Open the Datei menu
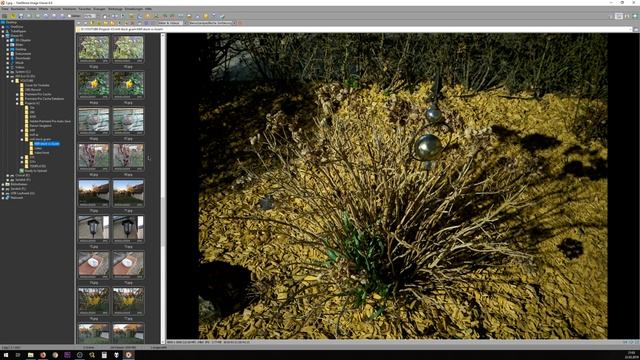Screen dimensions: 640x360 point(5,9)
